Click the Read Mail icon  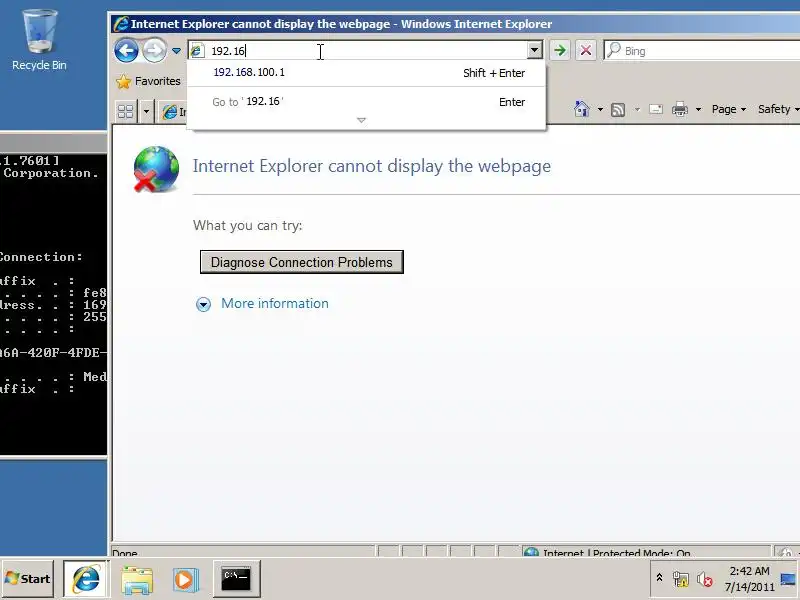point(656,109)
